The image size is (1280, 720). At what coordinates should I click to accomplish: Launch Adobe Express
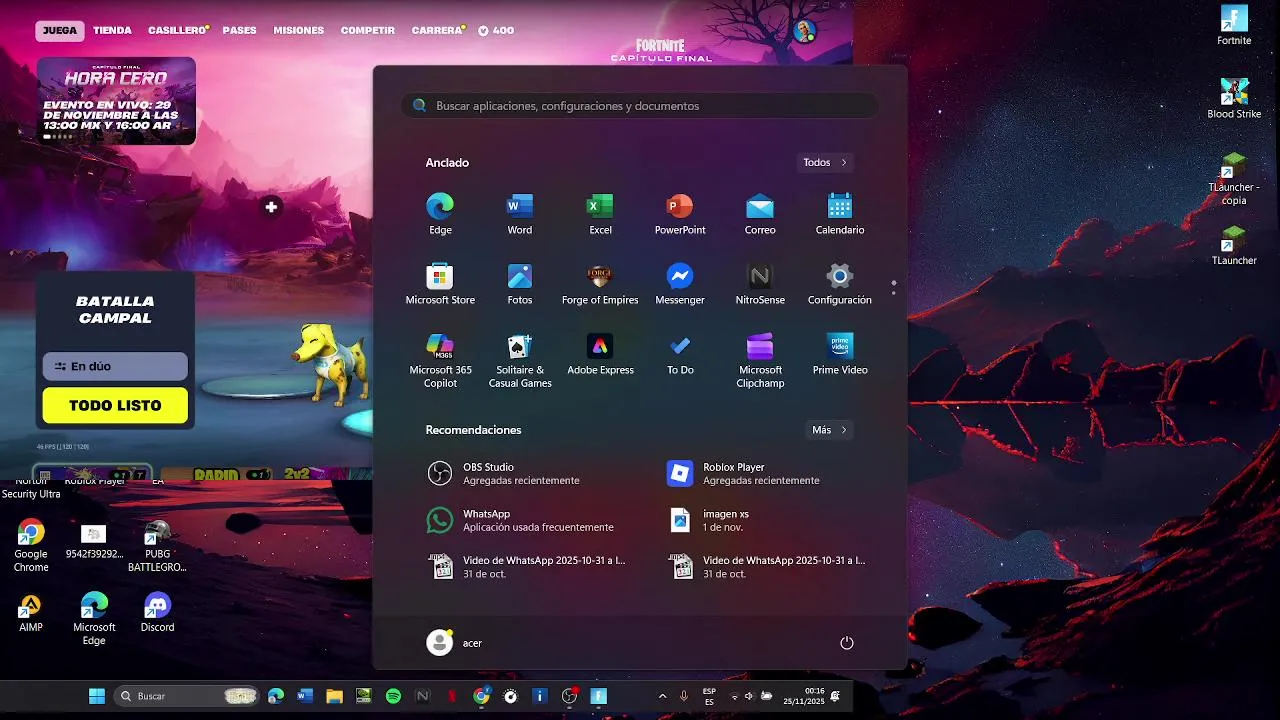600,354
